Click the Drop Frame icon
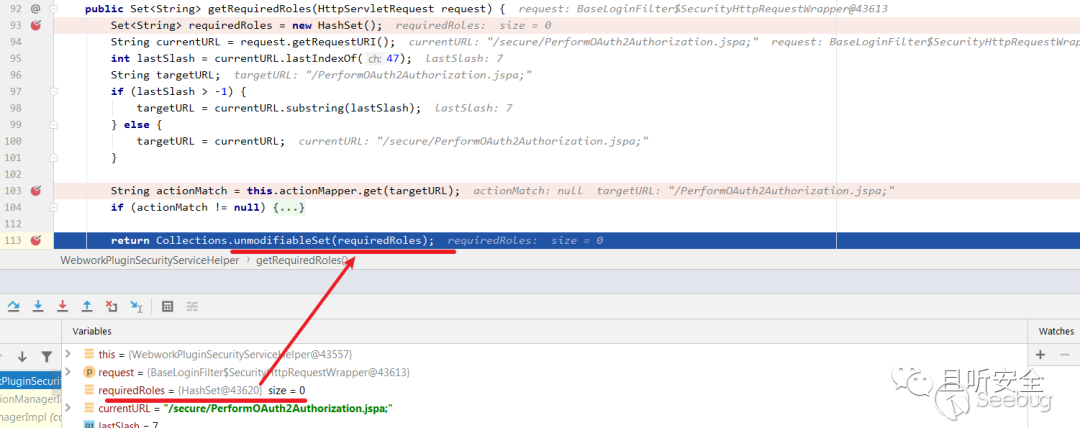1080x428 pixels. pos(112,306)
